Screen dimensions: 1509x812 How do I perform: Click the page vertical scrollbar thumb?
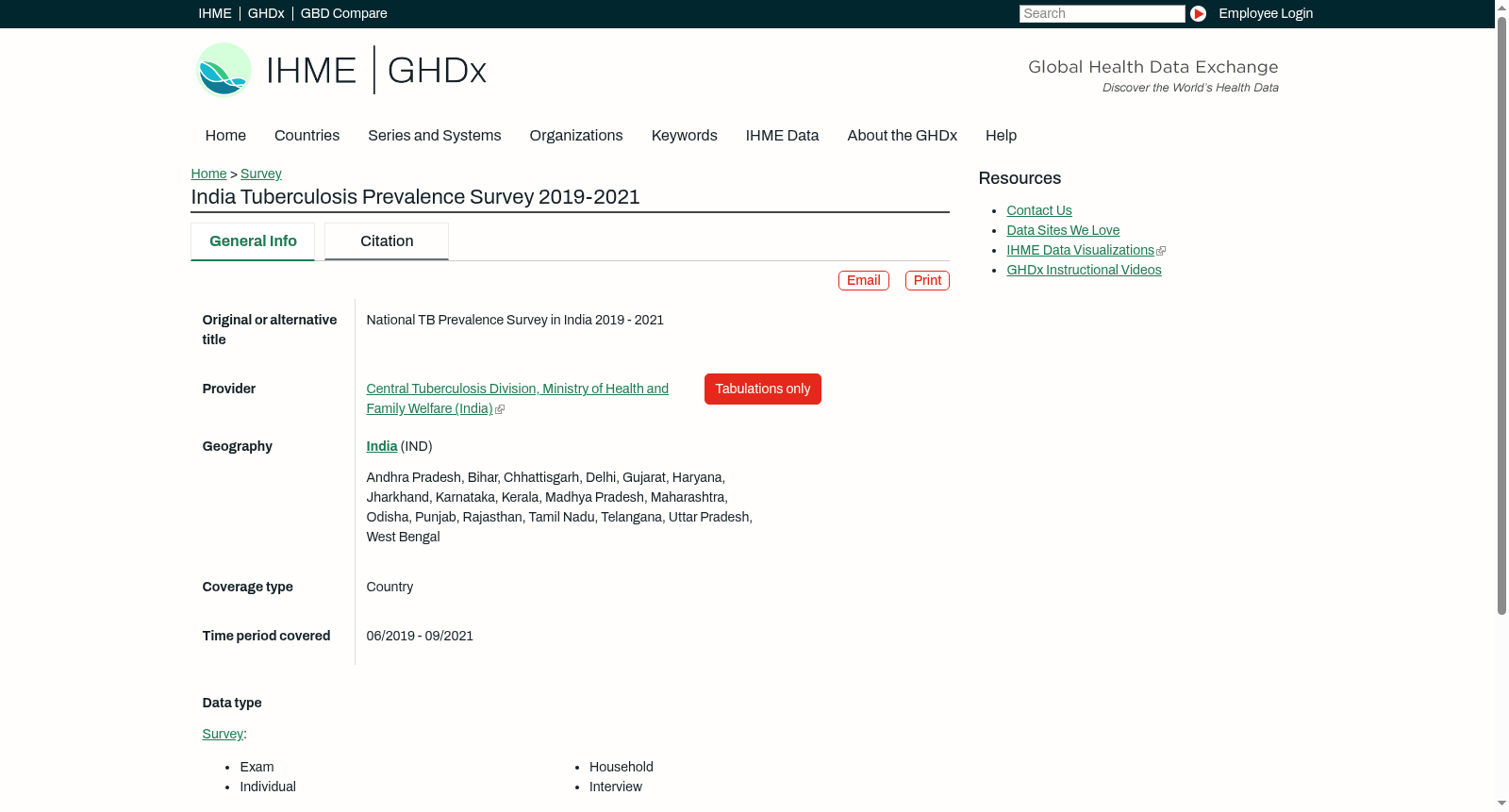click(x=1501, y=315)
